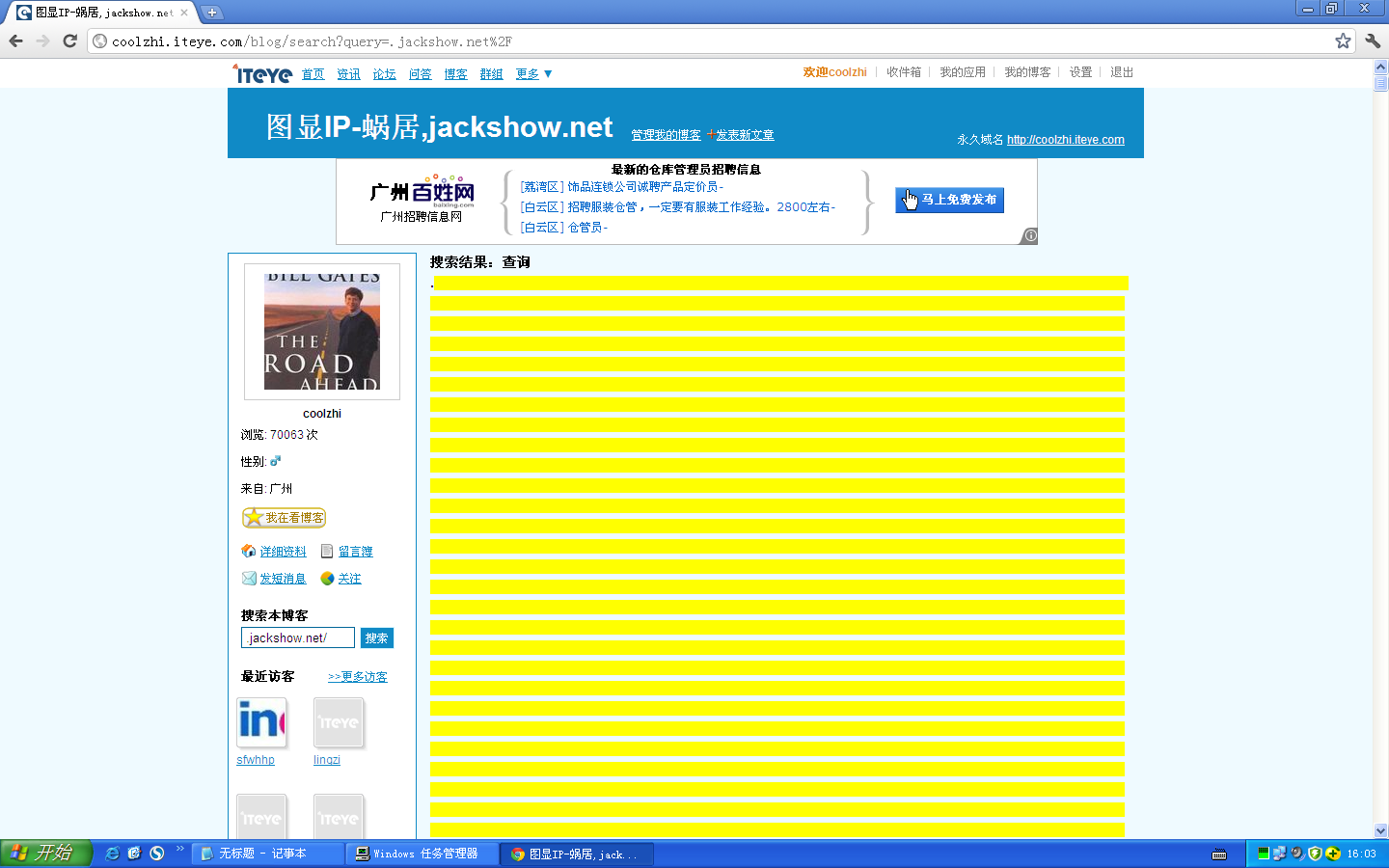Open the 荔湾区 job ad link
Screen dimensions: 1389x868
(x=621, y=187)
